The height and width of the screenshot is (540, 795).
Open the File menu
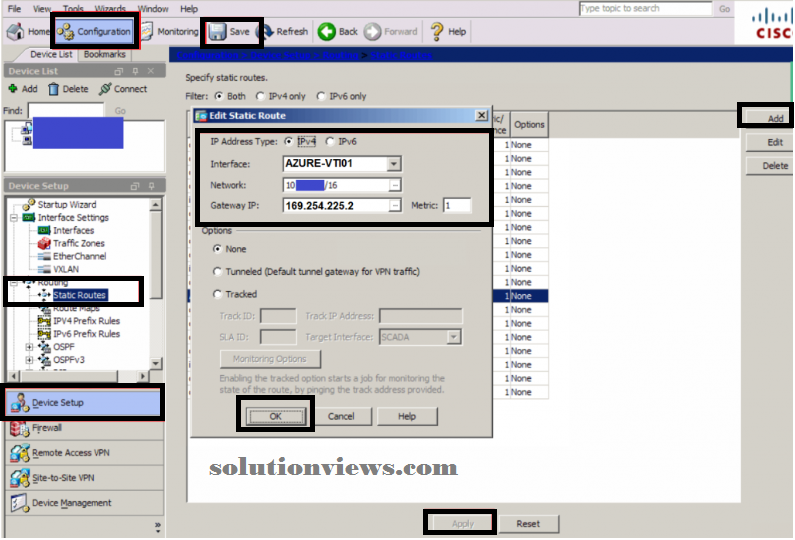point(14,9)
